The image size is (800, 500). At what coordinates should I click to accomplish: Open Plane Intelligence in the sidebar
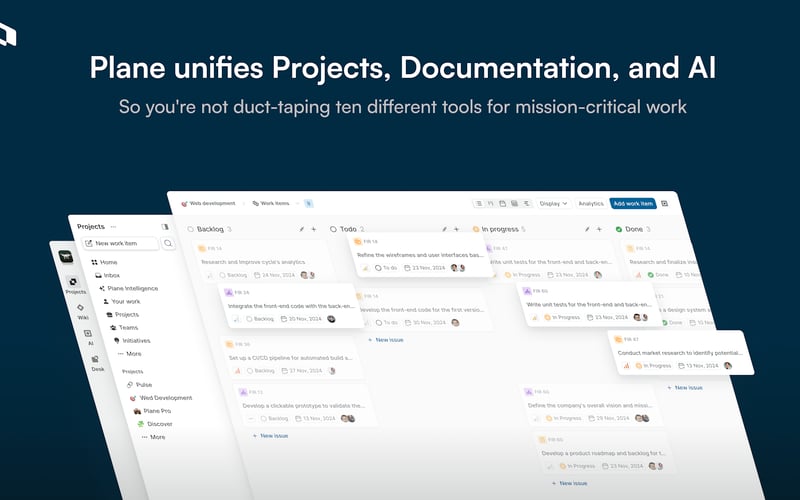coord(129,288)
